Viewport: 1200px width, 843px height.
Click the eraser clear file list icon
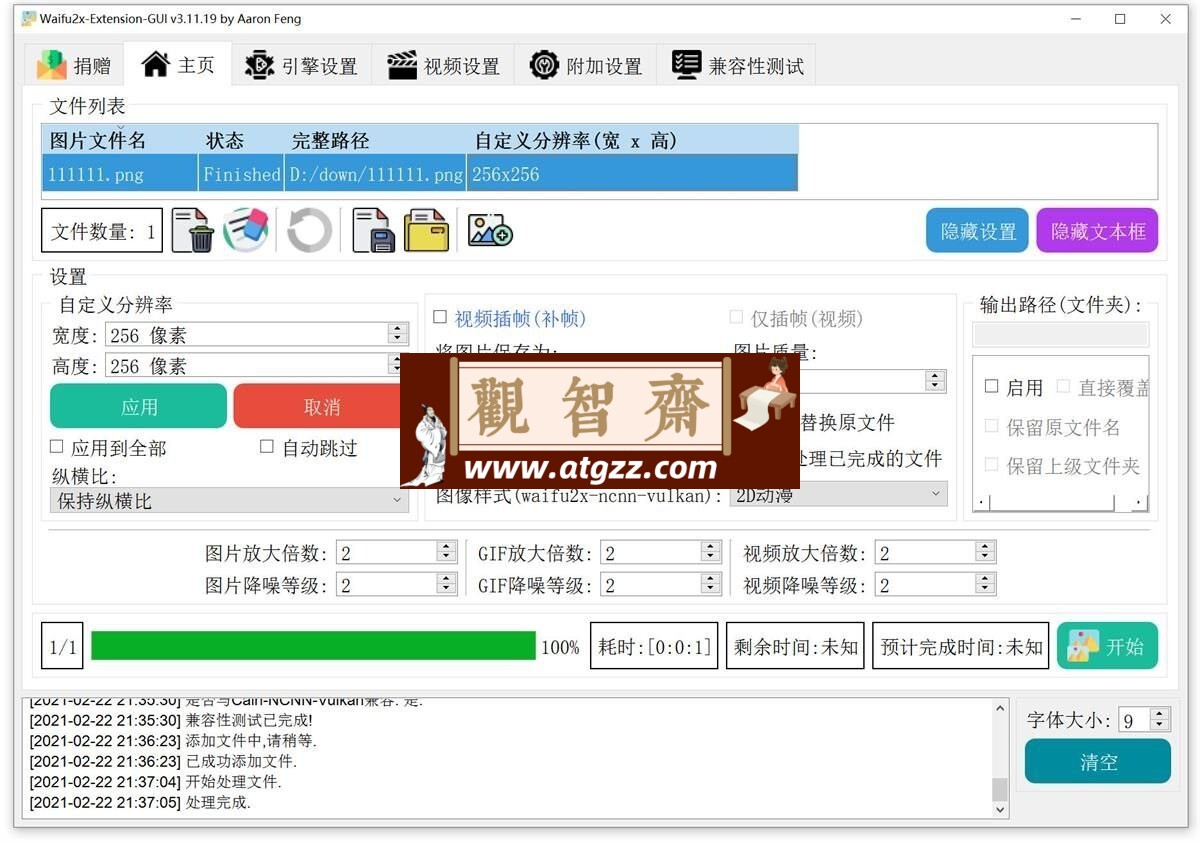pos(246,231)
